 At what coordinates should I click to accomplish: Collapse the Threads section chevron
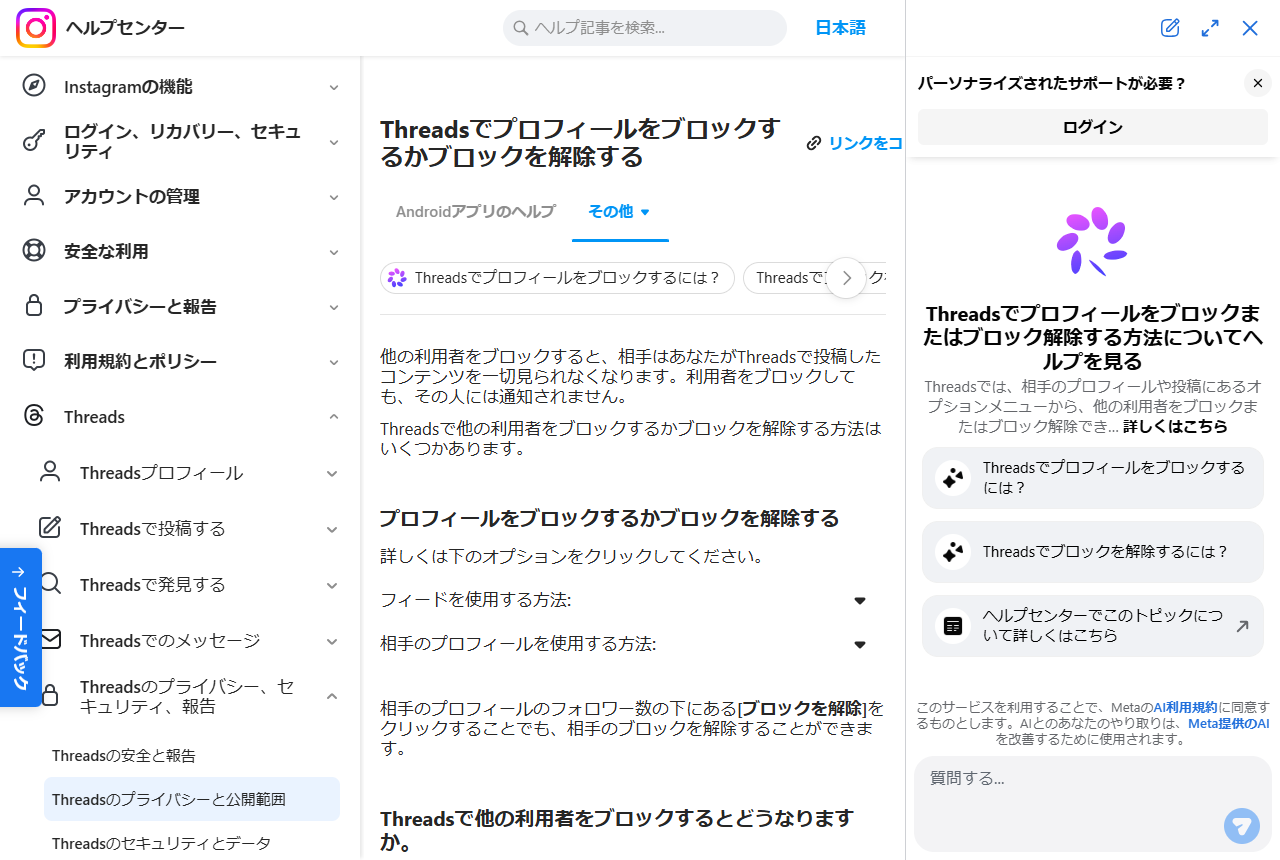pyautogui.click(x=334, y=417)
